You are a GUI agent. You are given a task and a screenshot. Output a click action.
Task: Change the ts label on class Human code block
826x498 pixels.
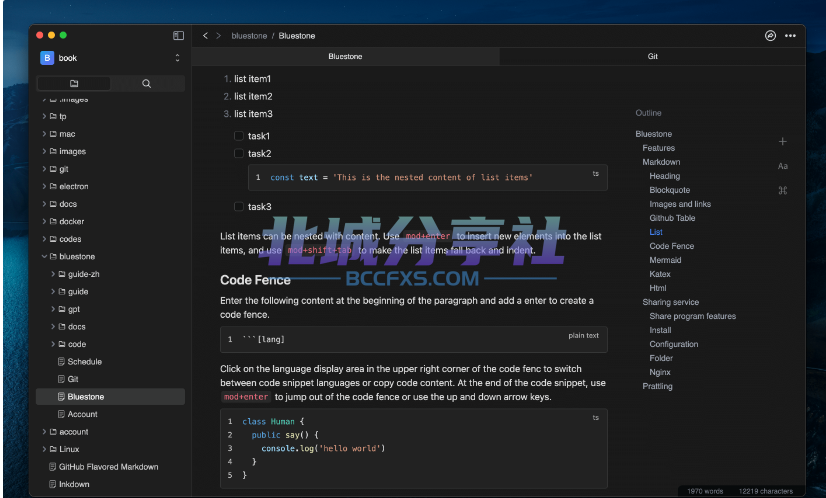595,418
